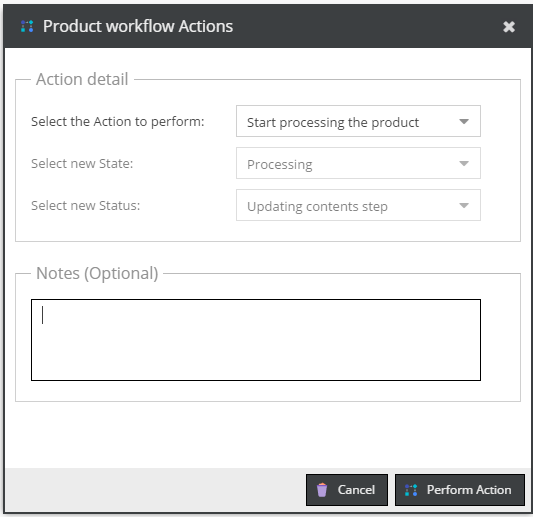Image resolution: width=533 pixels, height=517 pixels.
Task: Click the Perform Action button label
Action: point(469,490)
